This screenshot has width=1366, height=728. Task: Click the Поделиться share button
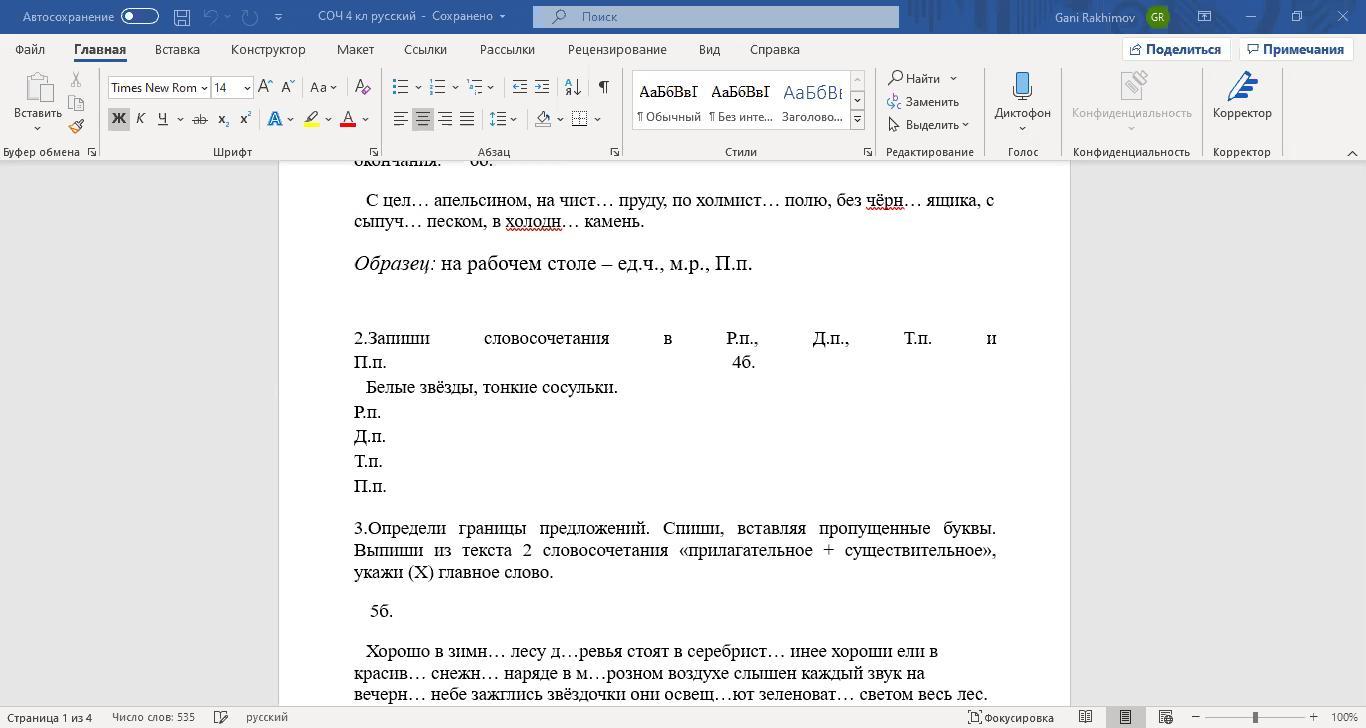1176,49
